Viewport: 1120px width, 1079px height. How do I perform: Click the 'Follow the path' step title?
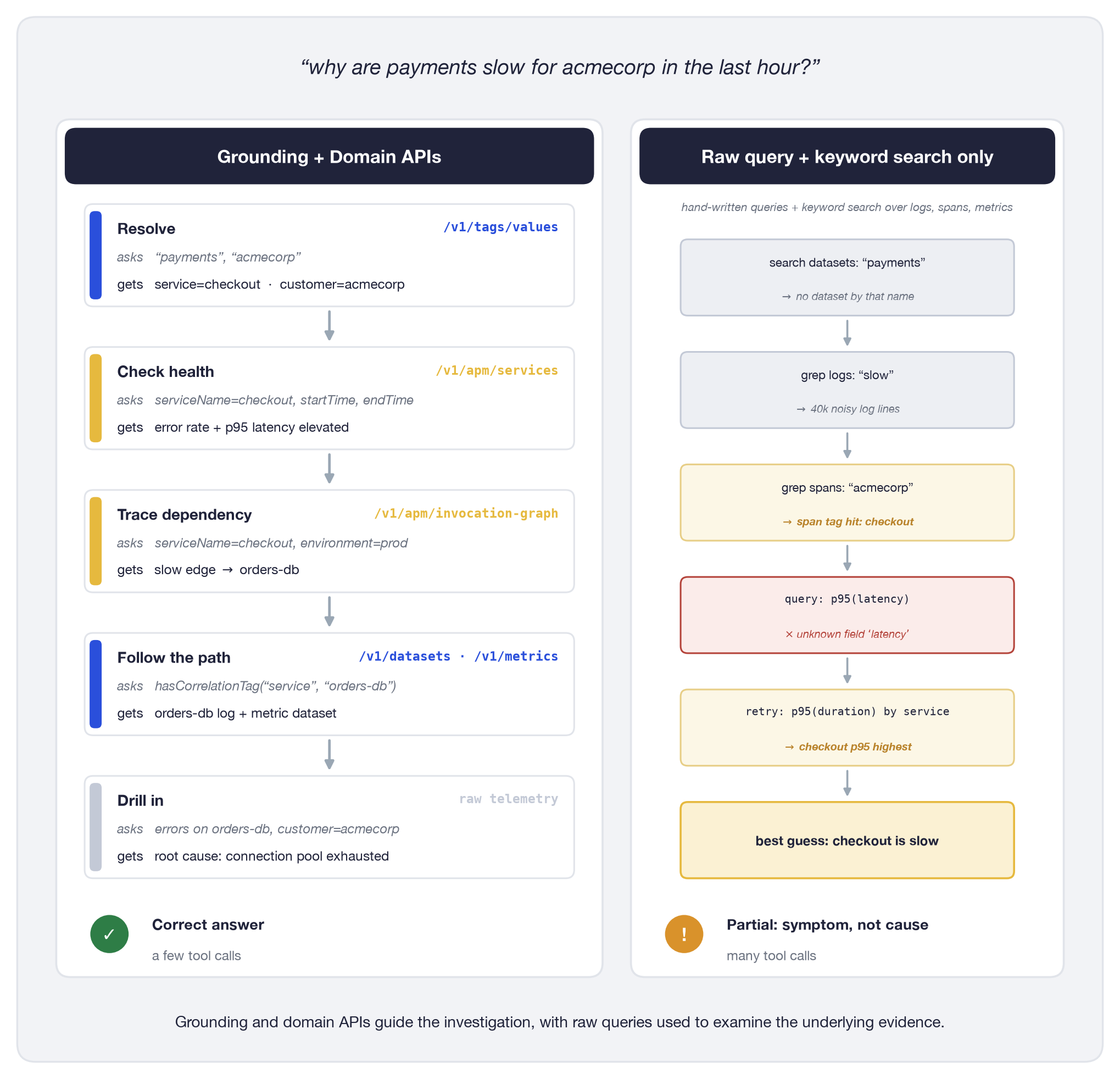(x=174, y=657)
